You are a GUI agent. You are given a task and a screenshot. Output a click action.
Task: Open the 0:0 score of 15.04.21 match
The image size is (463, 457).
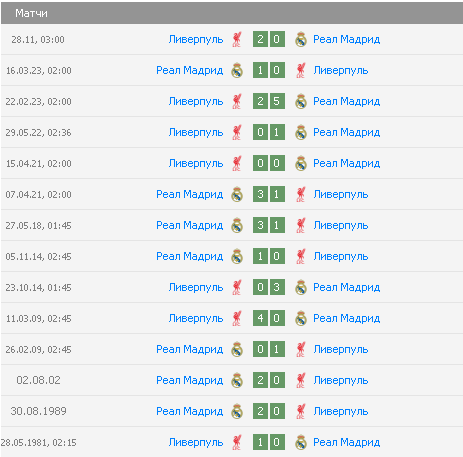click(x=269, y=163)
